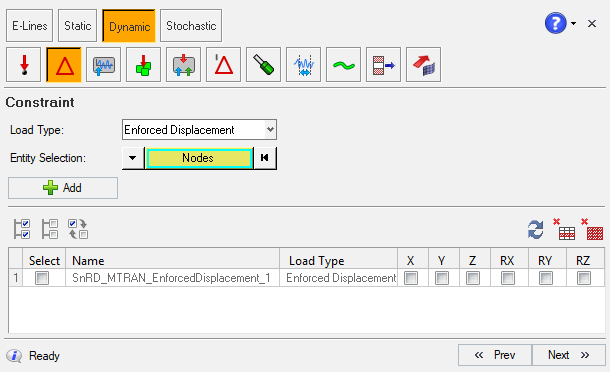Open the help menu dropdown arrow
610x372 pixels.
573,23
